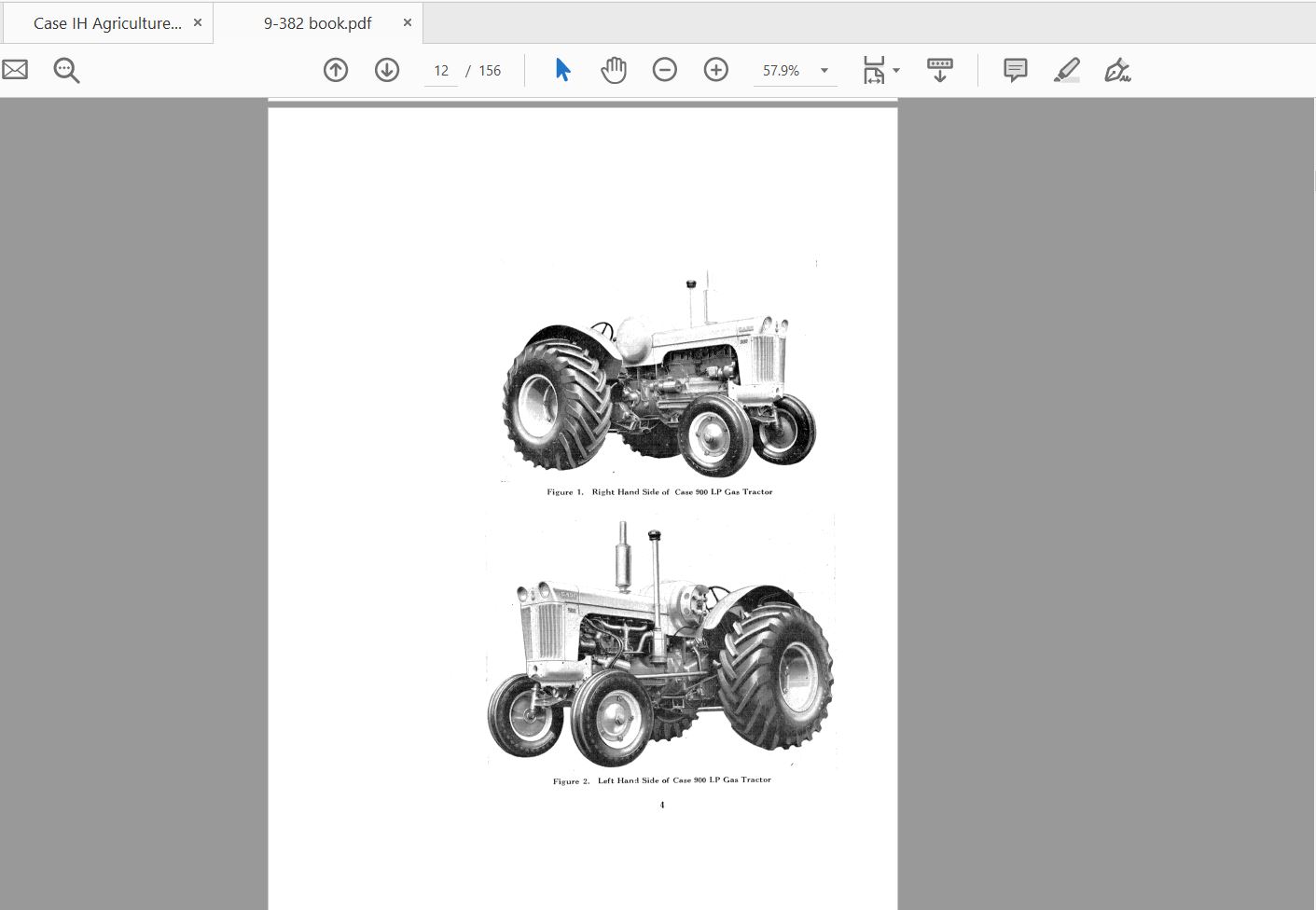
Task: Open the sign document pen tool
Action: (1117, 70)
